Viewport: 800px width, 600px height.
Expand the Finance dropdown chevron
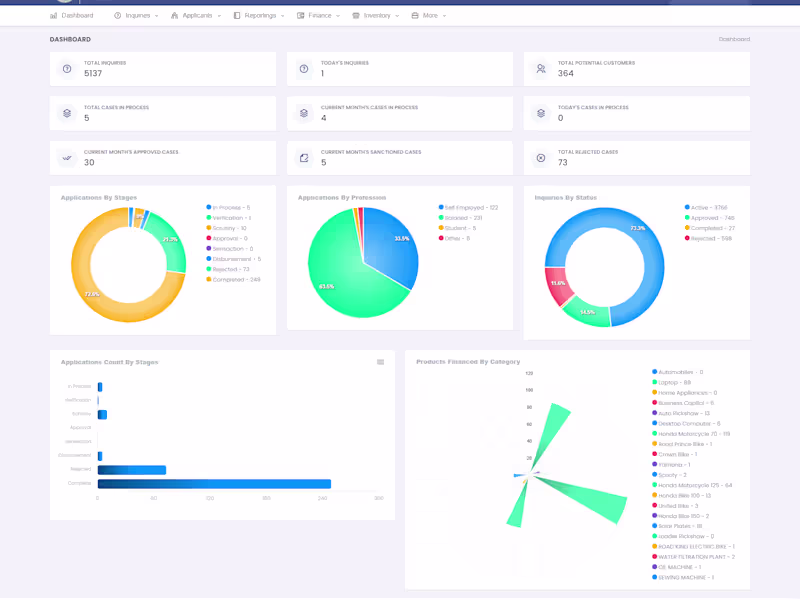338,16
